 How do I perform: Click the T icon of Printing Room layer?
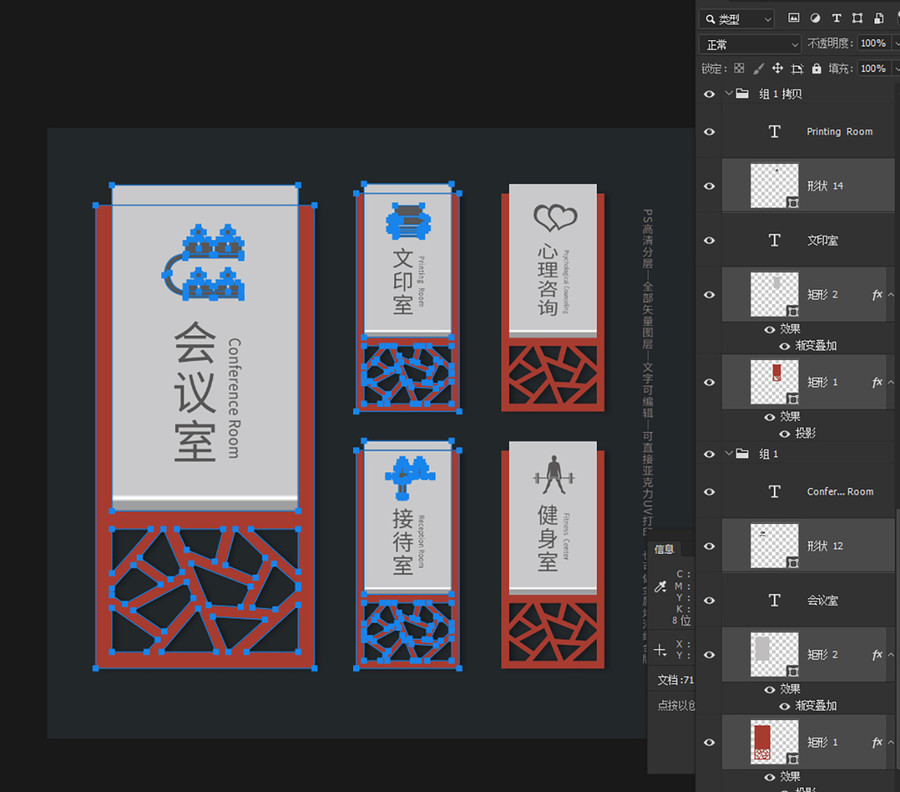point(774,131)
